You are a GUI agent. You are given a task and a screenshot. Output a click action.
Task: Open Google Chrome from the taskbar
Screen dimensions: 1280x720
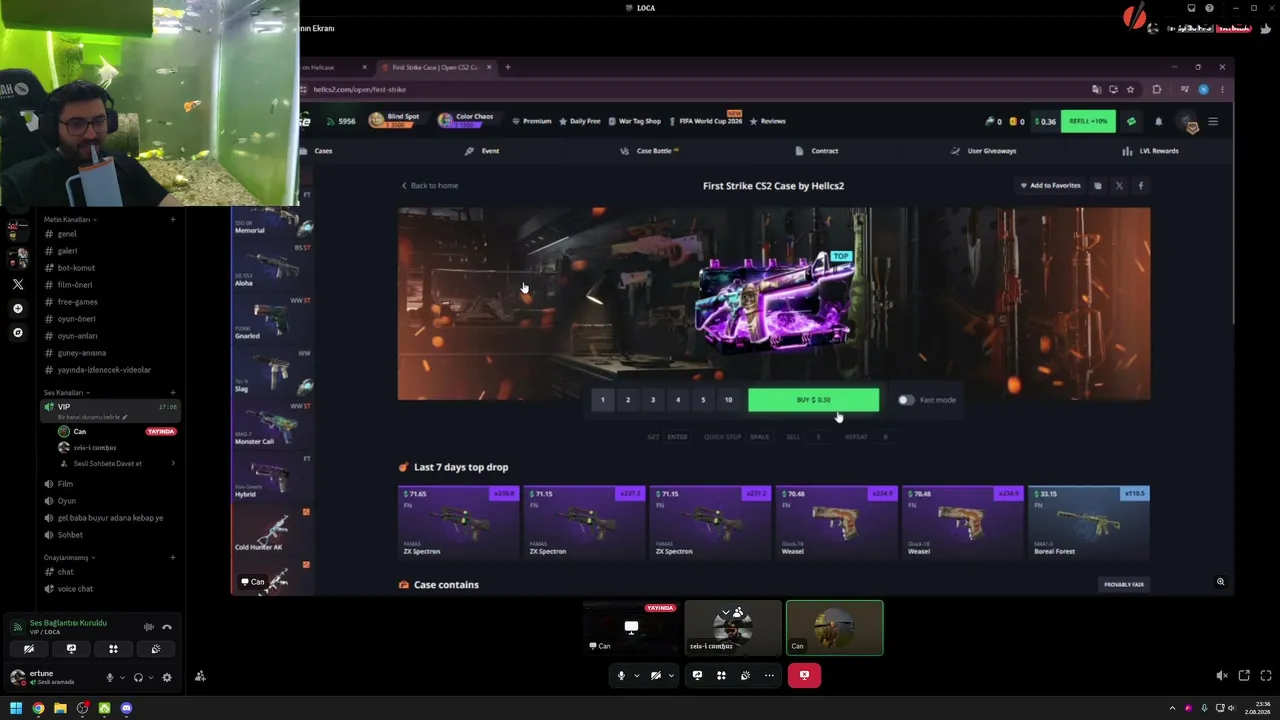tap(38, 708)
